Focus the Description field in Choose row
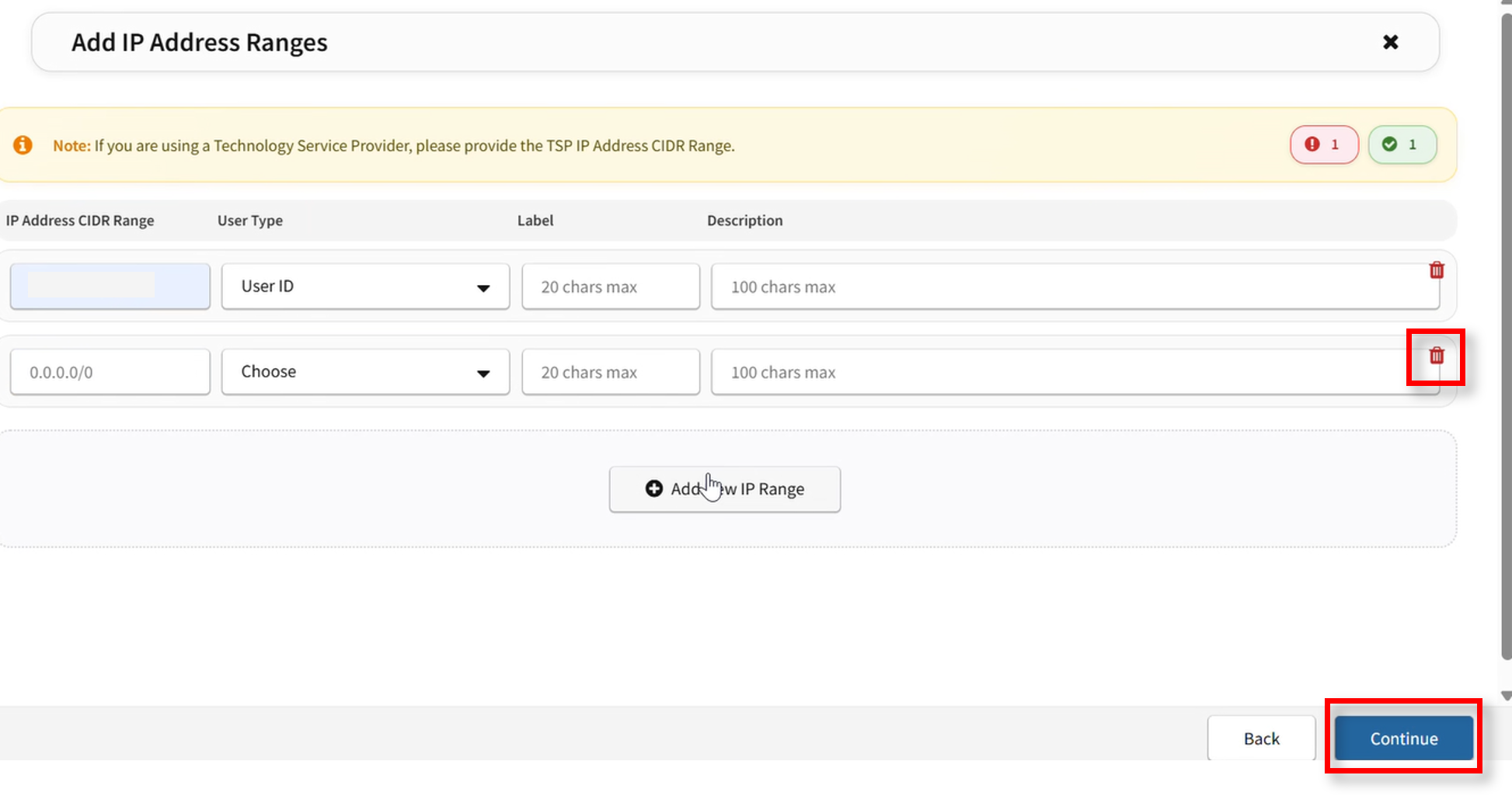Screen dimensions: 1512x796 pyautogui.click(x=1075, y=372)
